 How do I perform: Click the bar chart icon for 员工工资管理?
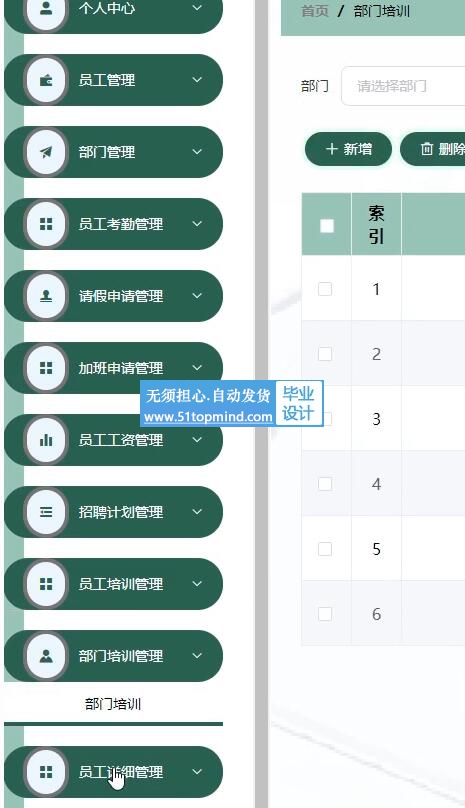click(46, 440)
